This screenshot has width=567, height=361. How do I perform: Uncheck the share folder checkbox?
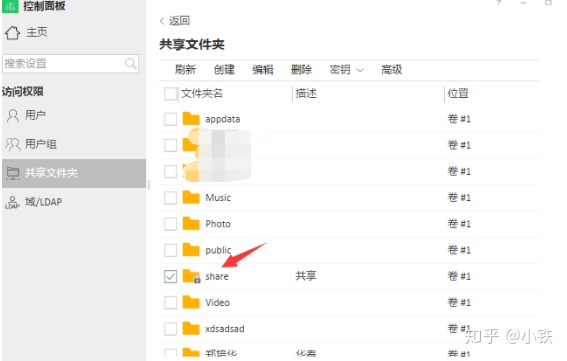point(171,276)
